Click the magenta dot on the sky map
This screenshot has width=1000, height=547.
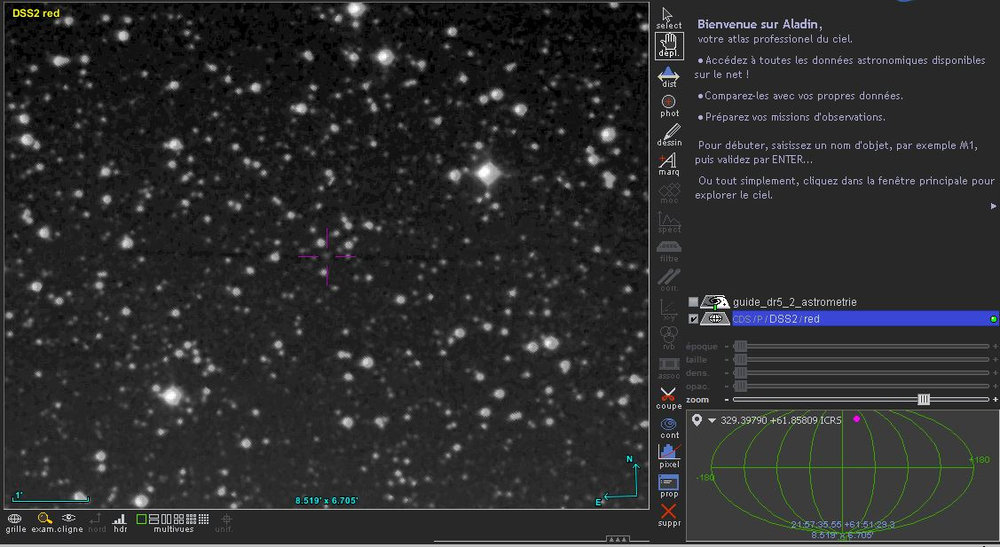coord(857,419)
